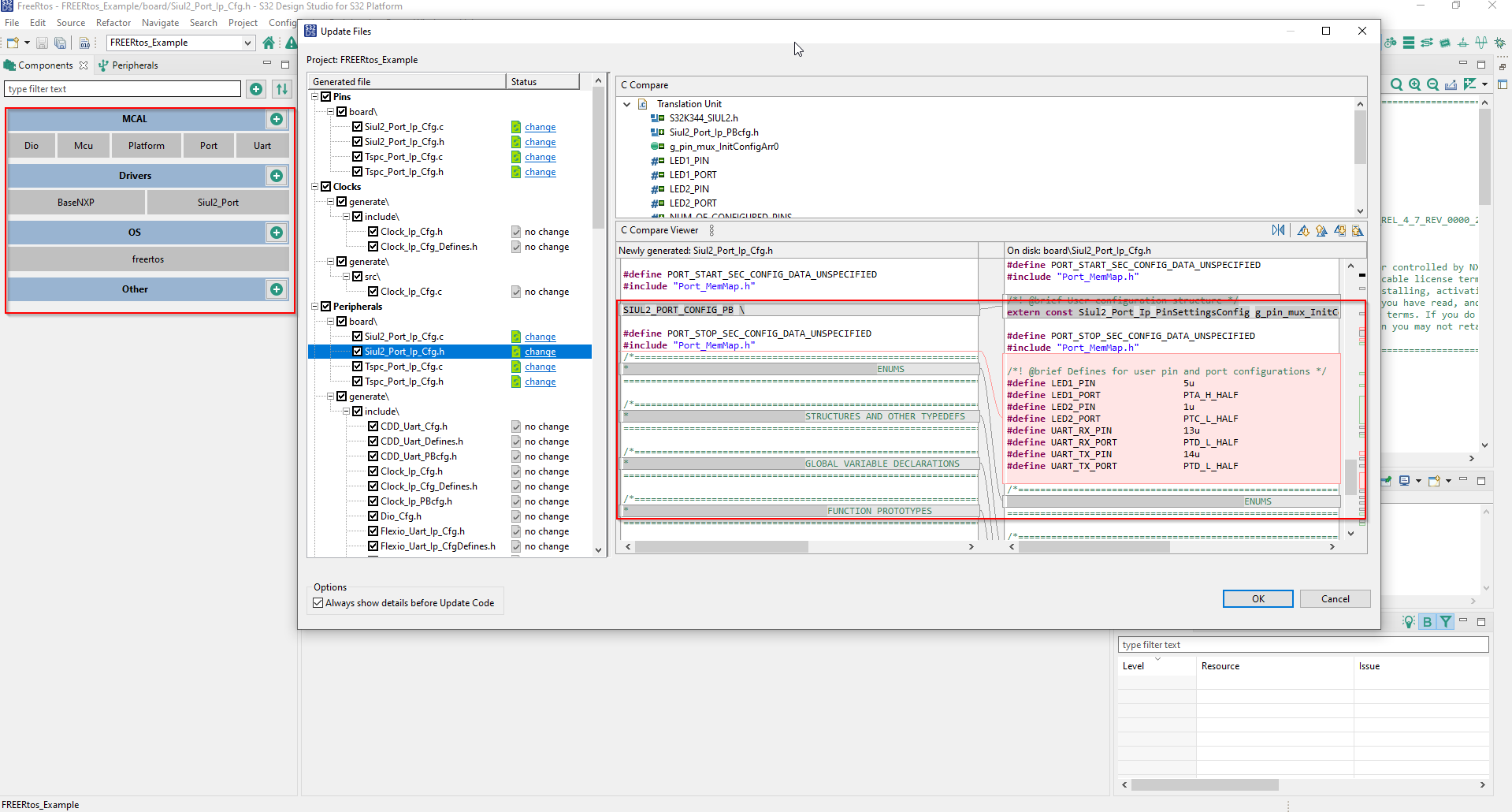Click the type filter text input field
Screen dimensions: 1512x812
click(122, 88)
